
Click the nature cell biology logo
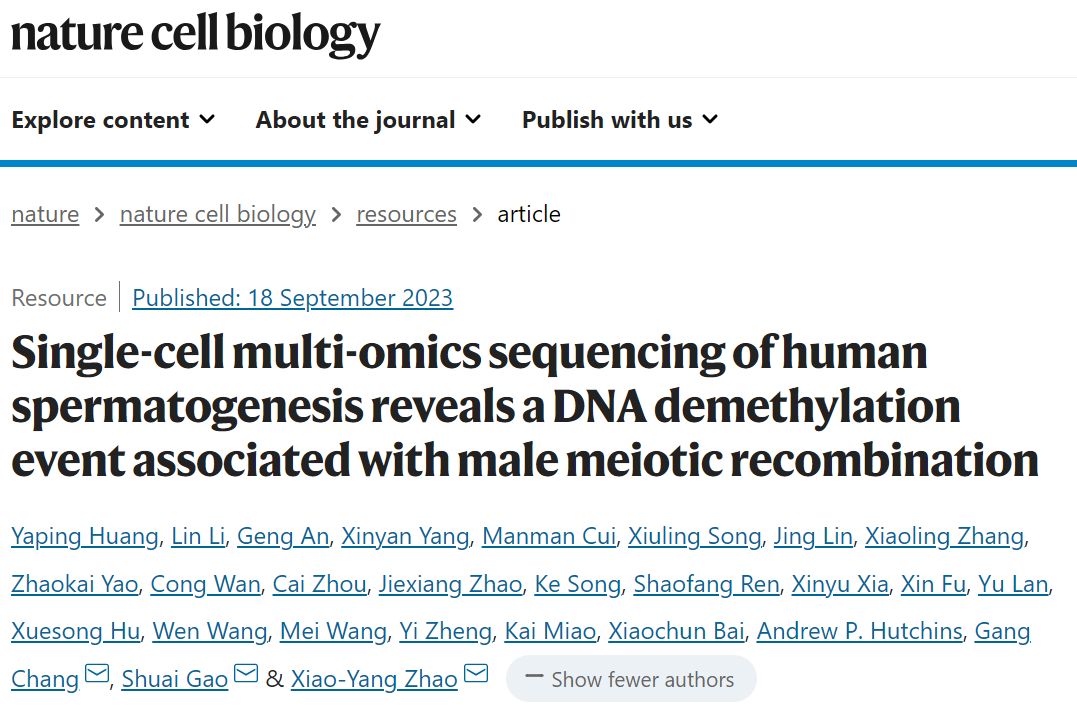(196, 34)
